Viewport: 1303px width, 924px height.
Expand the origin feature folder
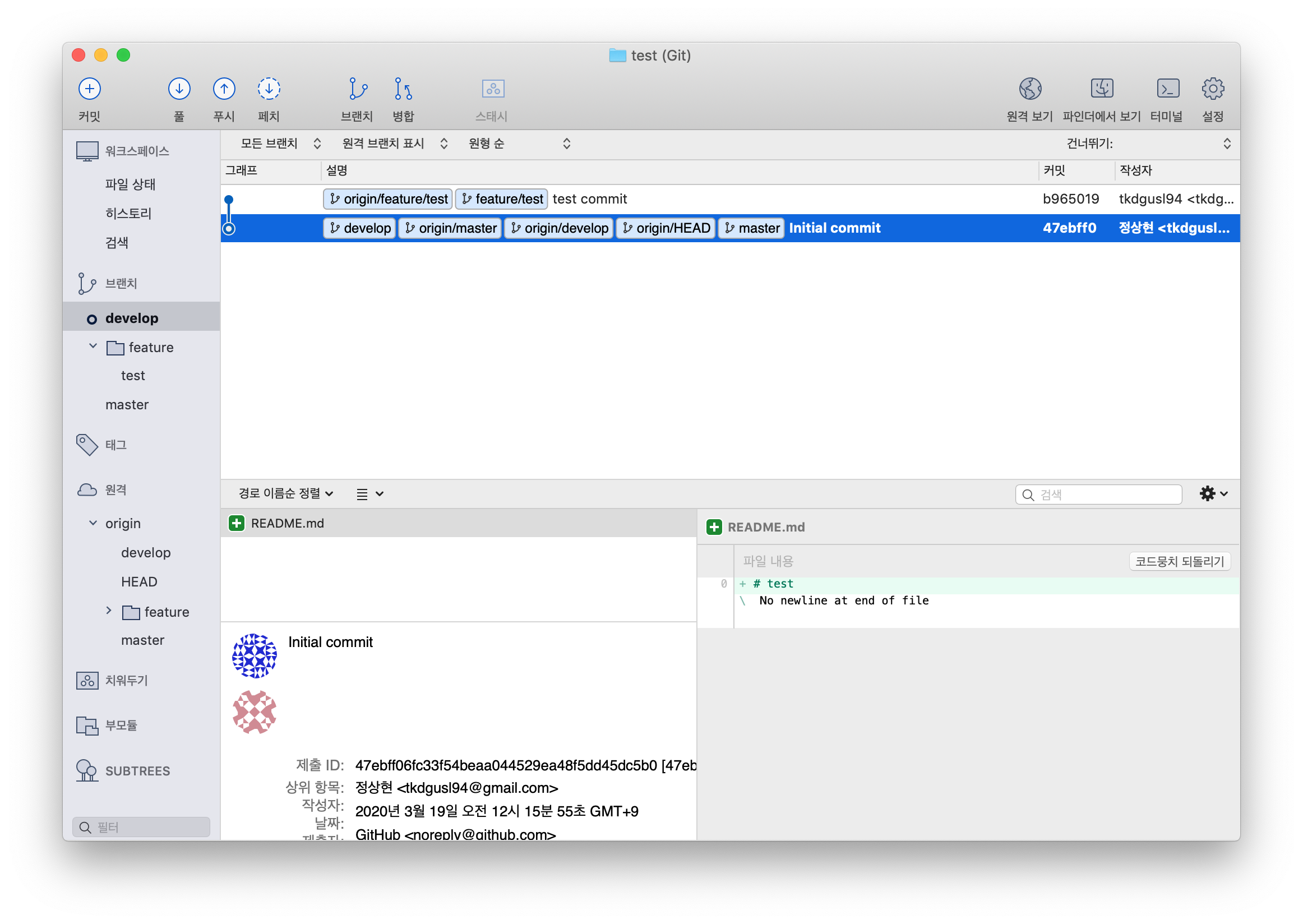pos(109,611)
